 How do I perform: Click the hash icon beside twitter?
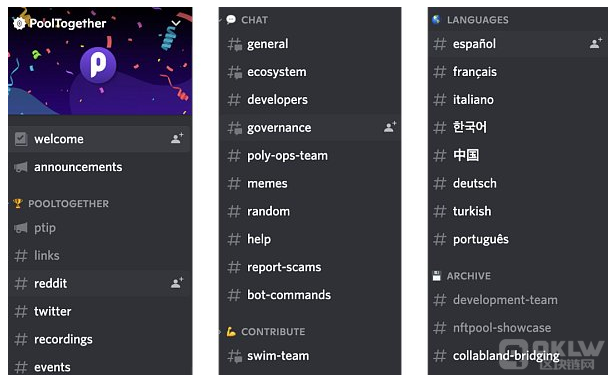[21, 311]
